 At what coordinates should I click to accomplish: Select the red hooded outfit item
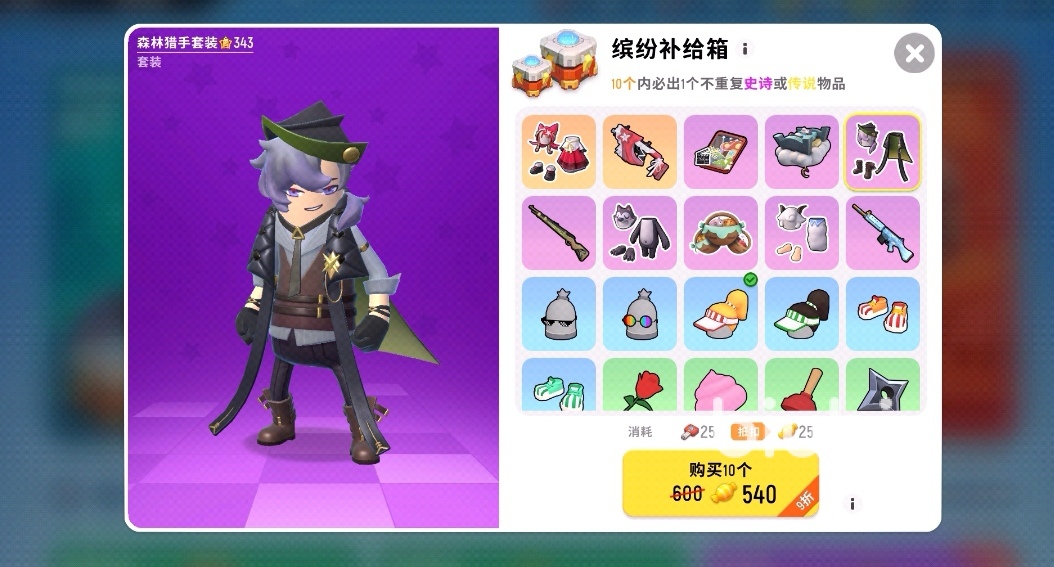559,152
